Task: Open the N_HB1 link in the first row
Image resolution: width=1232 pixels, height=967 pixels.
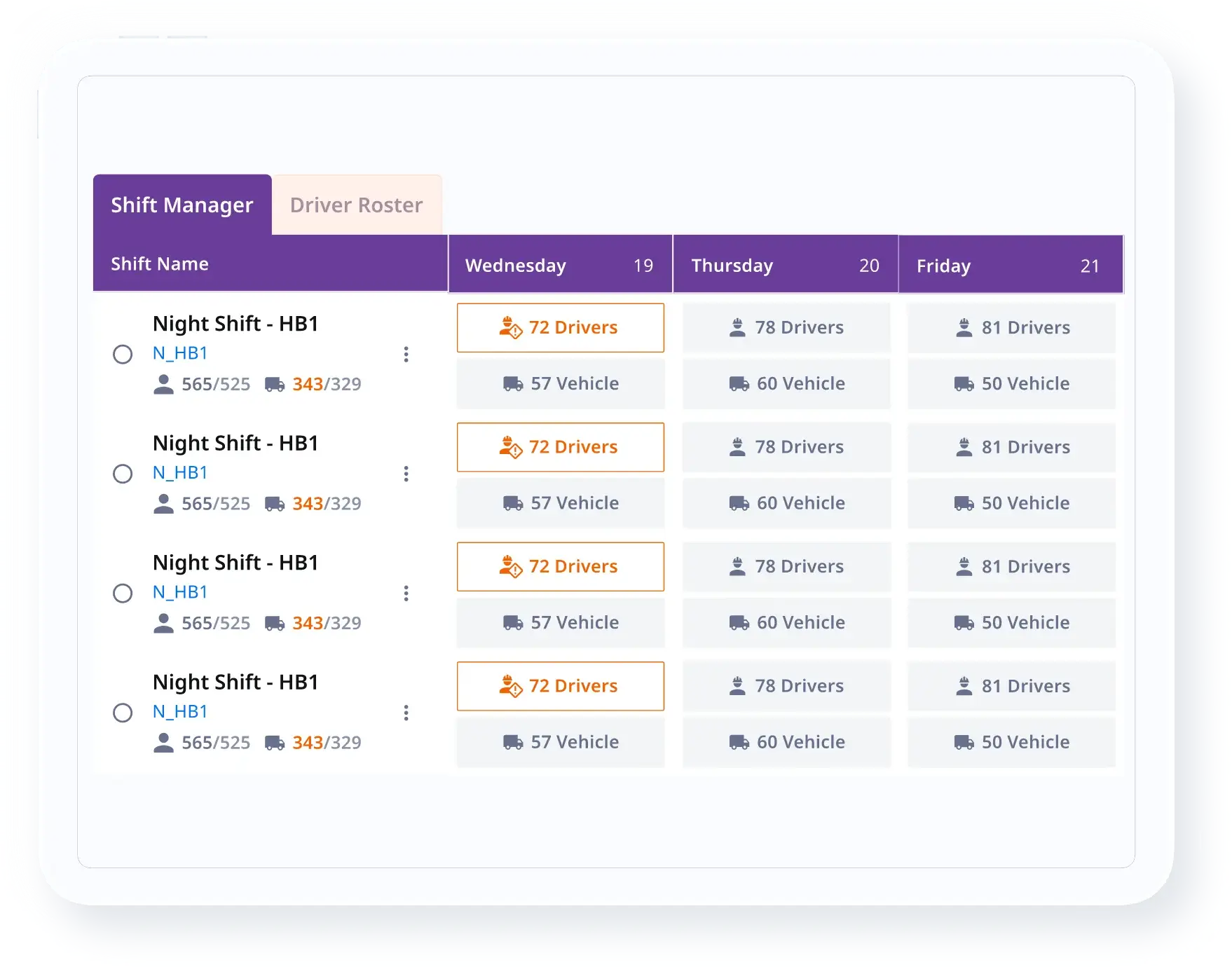Action: pyautogui.click(x=180, y=353)
